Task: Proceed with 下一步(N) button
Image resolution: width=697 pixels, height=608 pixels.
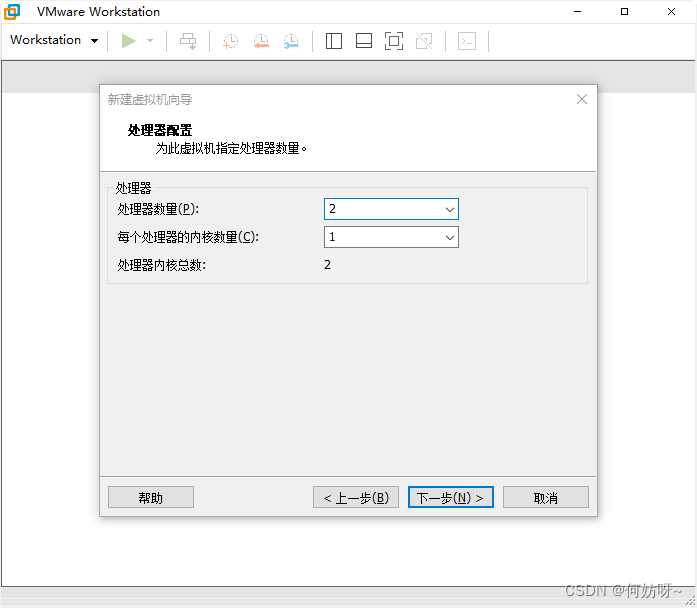Action: pos(451,497)
